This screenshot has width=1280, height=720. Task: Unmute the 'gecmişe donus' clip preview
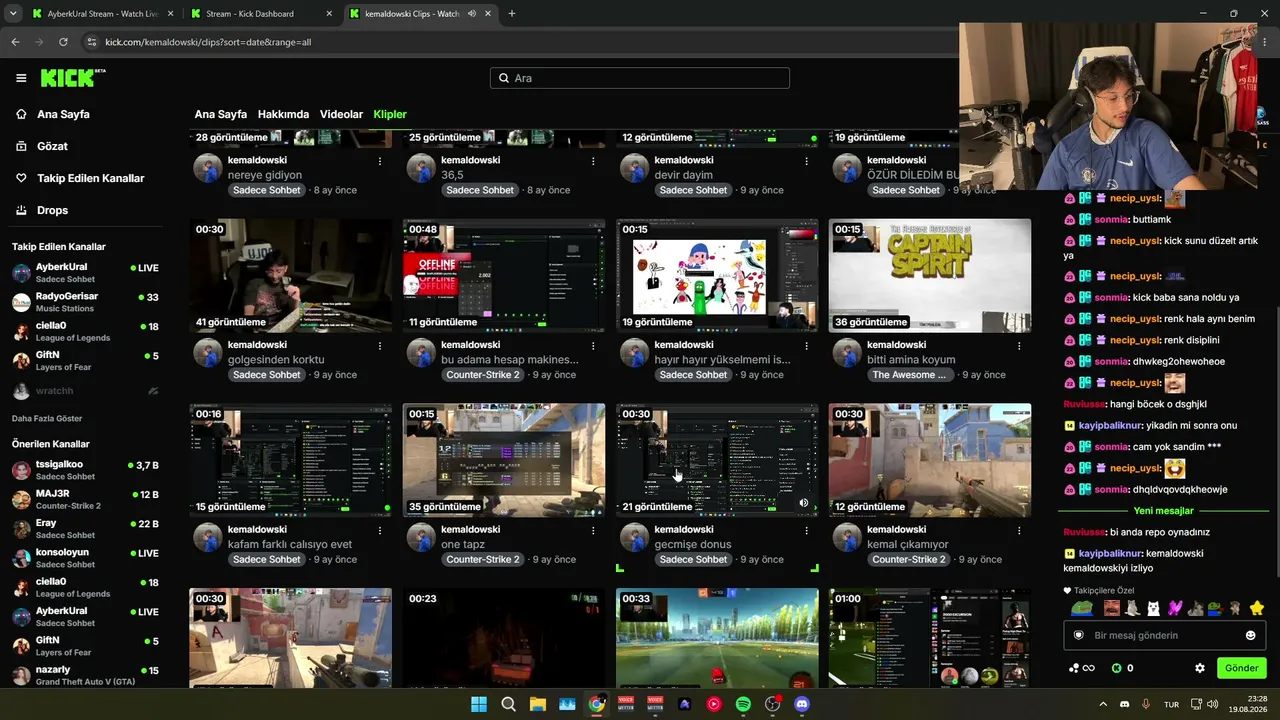coord(804,503)
